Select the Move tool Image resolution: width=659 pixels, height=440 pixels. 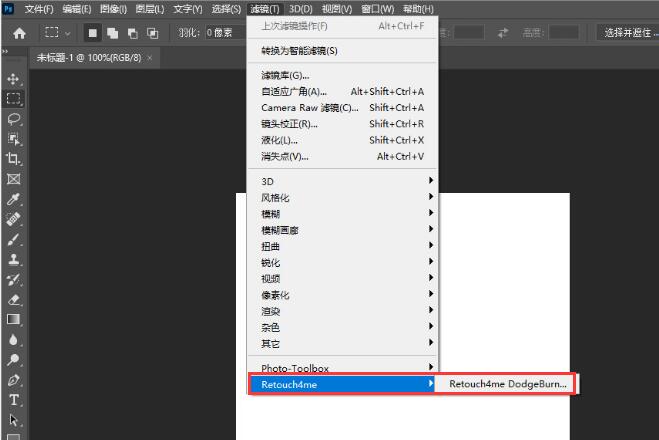click(13, 79)
